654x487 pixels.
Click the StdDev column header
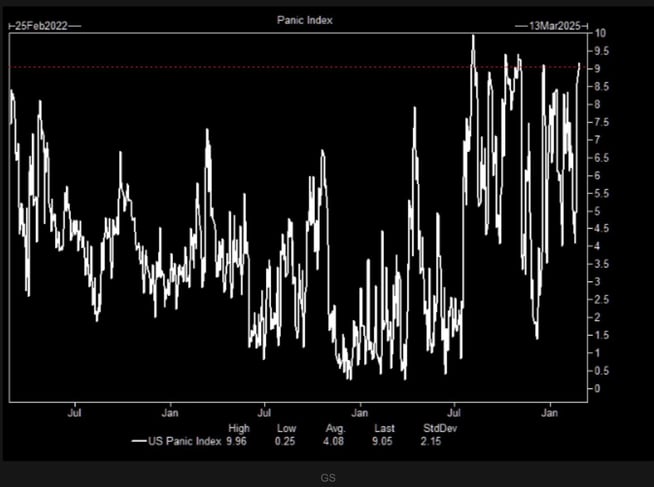pyautogui.click(x=440, y=428)
